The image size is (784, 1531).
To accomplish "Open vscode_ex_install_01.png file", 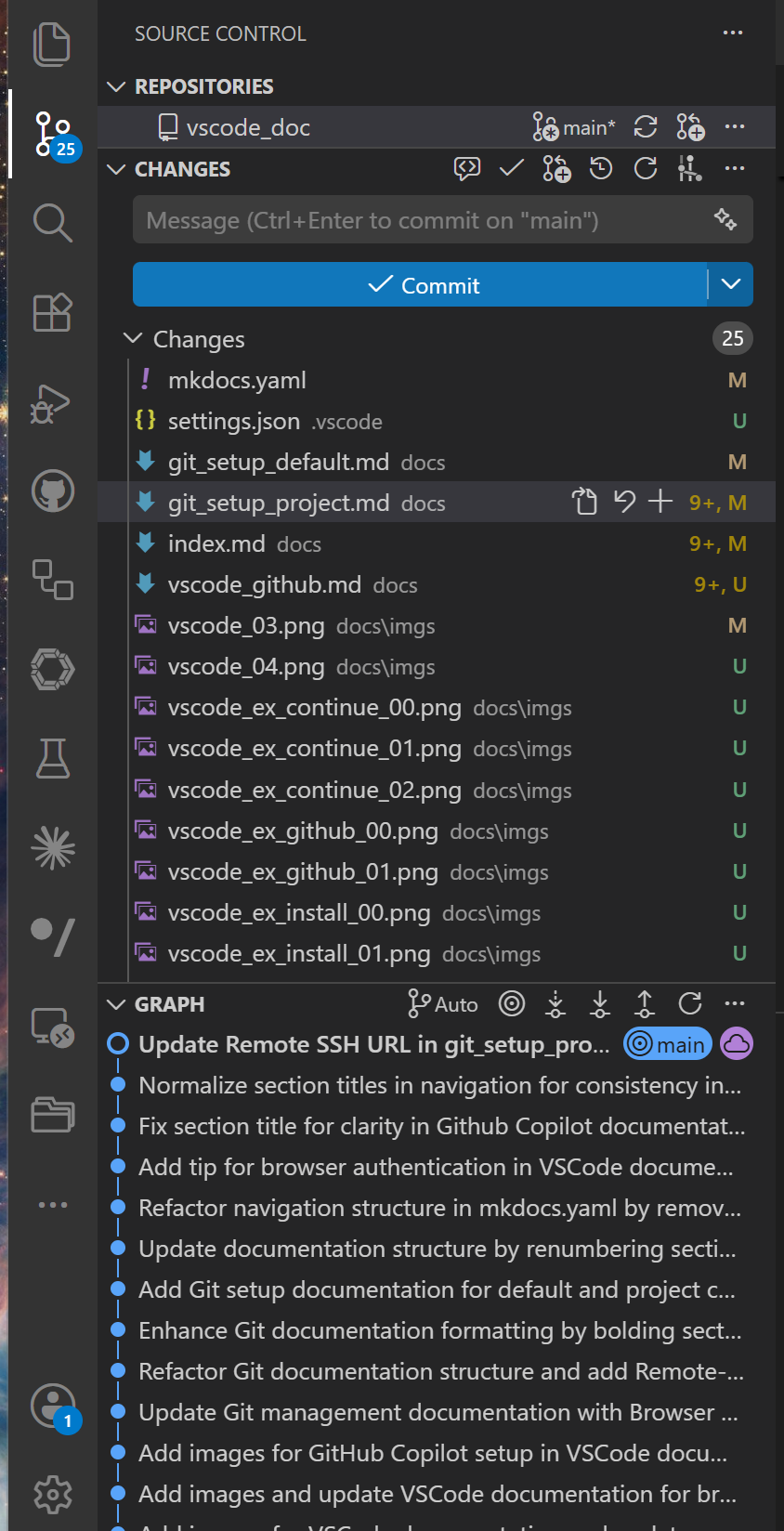I will [437, 953].
